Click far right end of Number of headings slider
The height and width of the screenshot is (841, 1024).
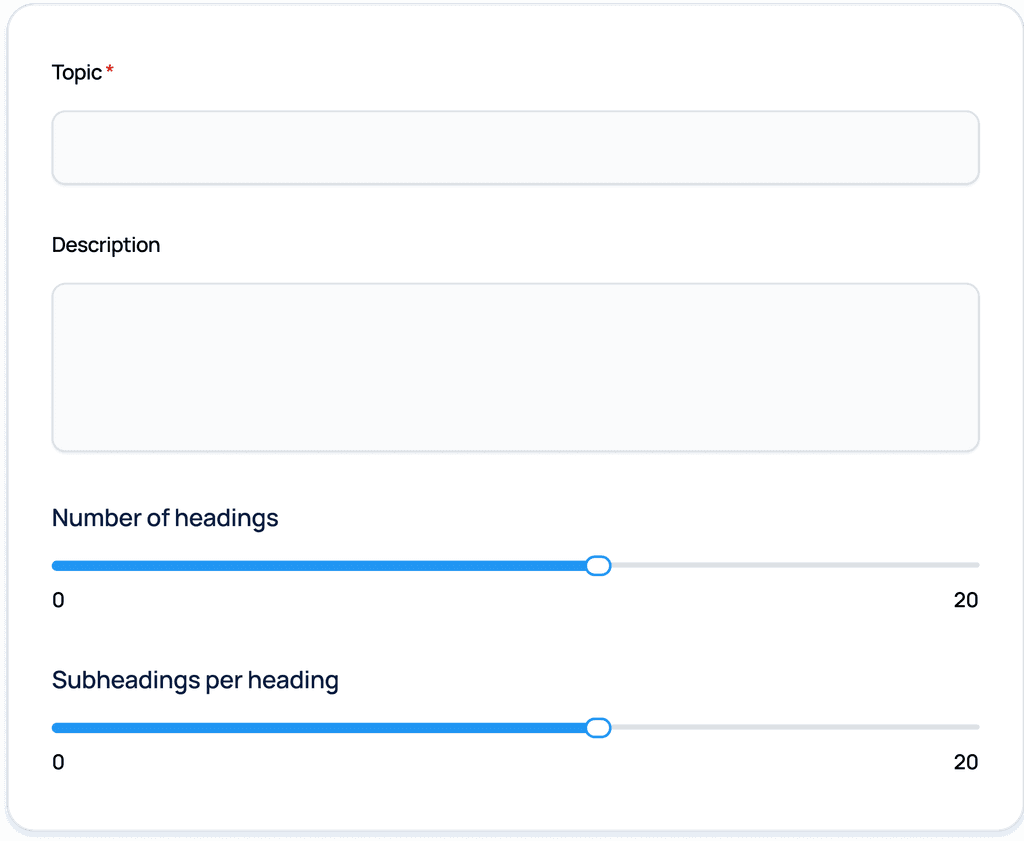[x=976, y=566]
